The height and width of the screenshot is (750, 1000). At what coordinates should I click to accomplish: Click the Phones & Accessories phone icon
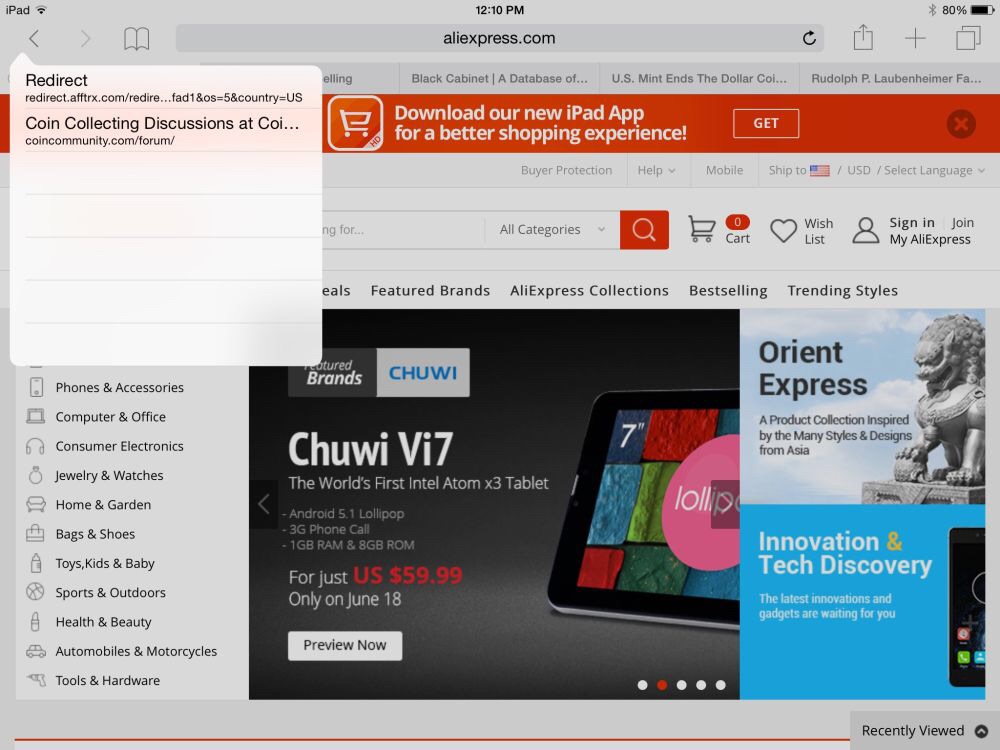[x=36, y=387]
